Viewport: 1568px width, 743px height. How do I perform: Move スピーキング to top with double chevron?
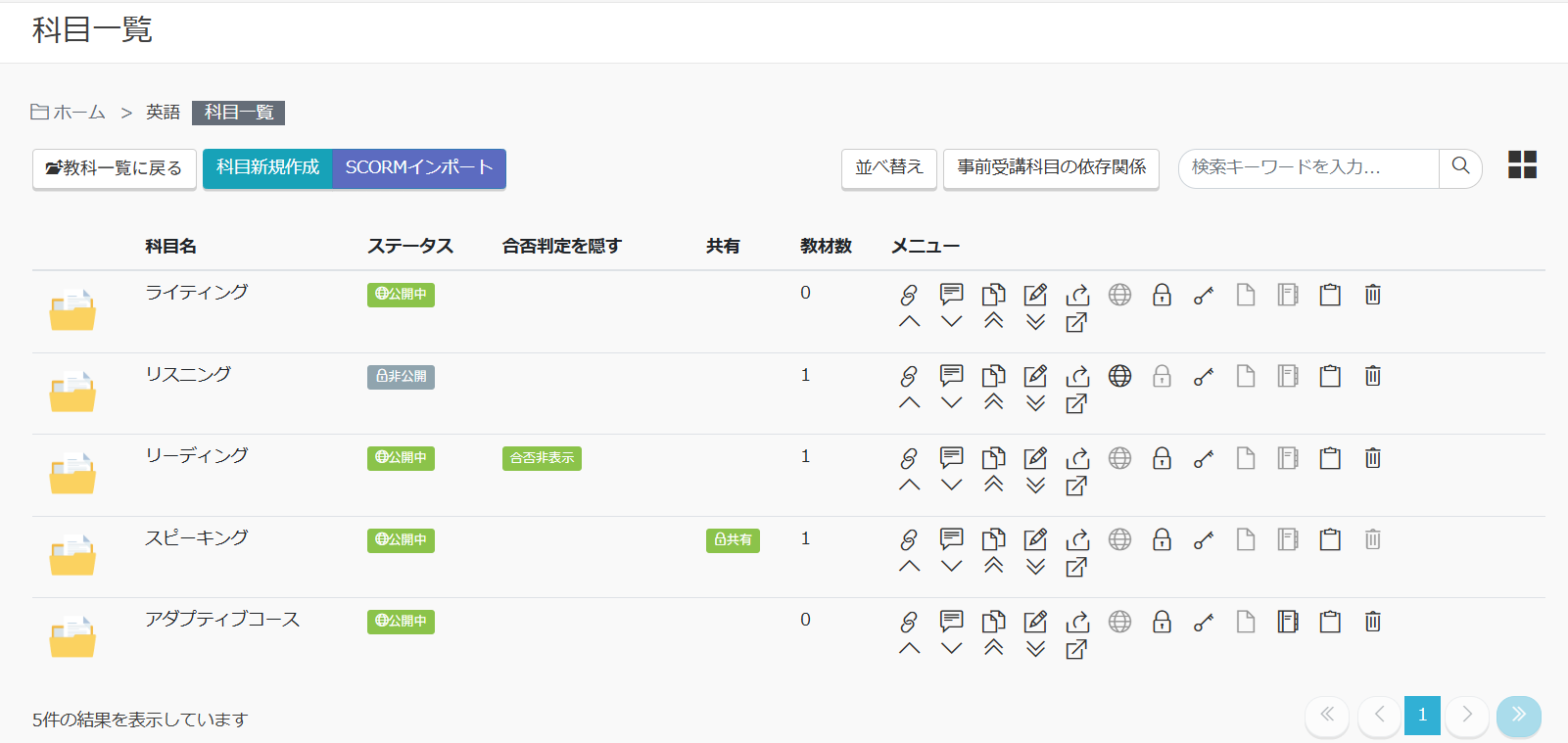click(x=993, y=566)
